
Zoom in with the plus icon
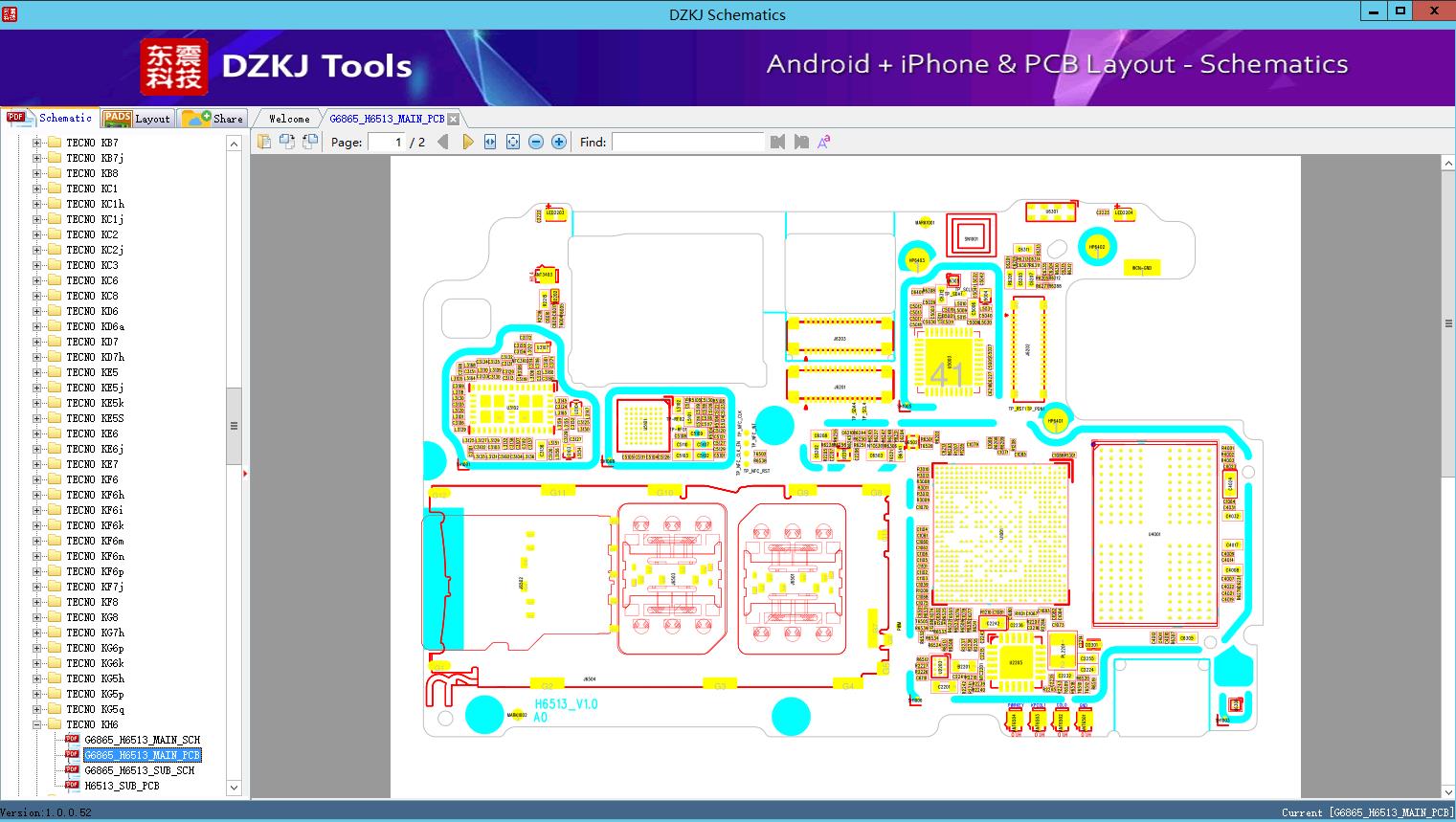click(559, 142)
